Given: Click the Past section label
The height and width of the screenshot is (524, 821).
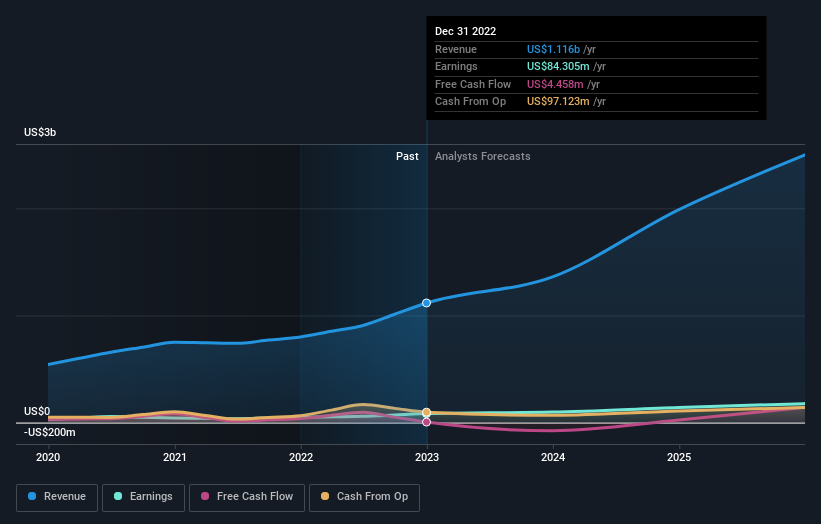Looking at the screenshot, I should pyautogui.click(x=407, y=157).
